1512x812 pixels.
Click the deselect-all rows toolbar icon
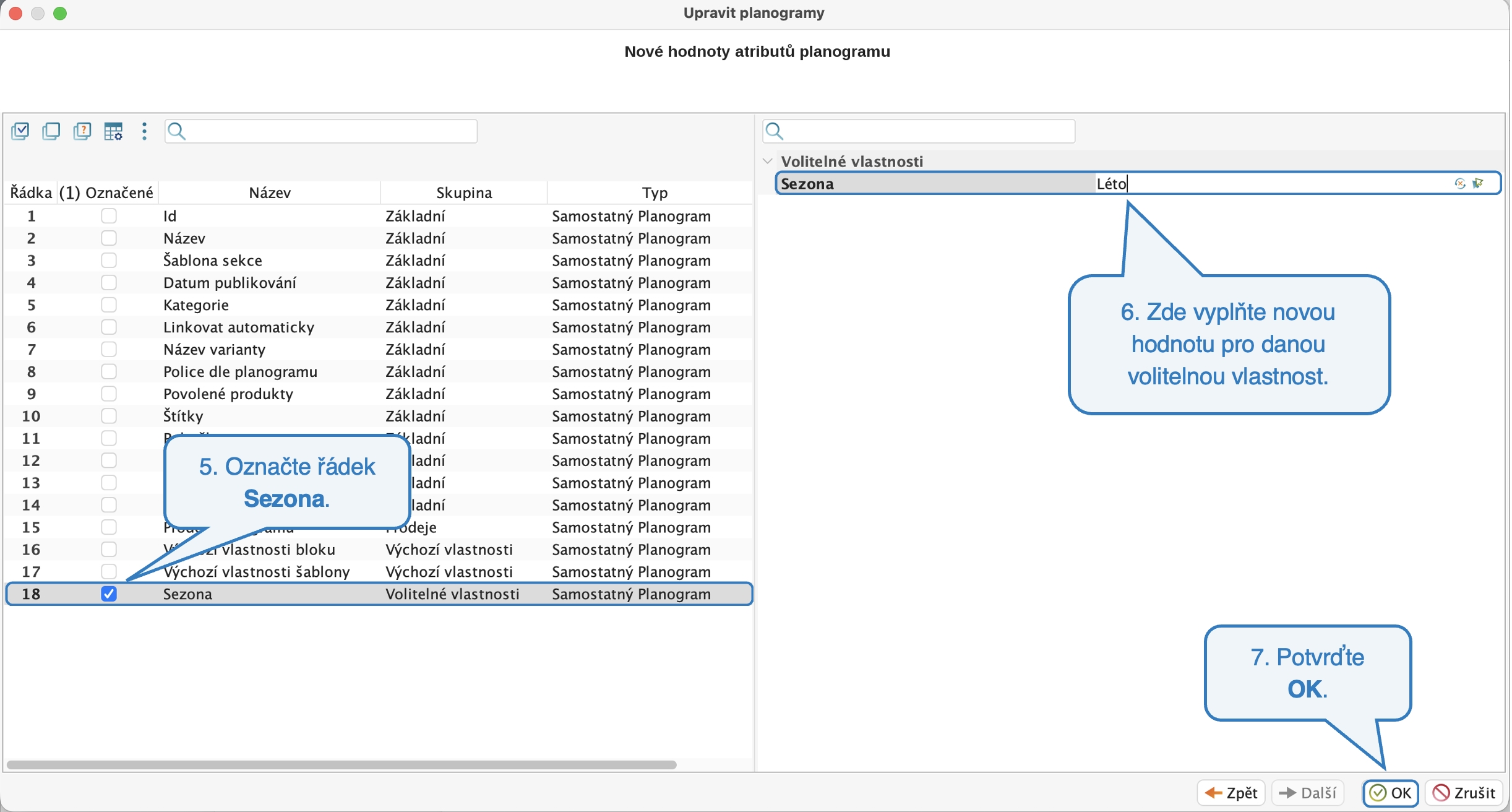click(51, 131)
